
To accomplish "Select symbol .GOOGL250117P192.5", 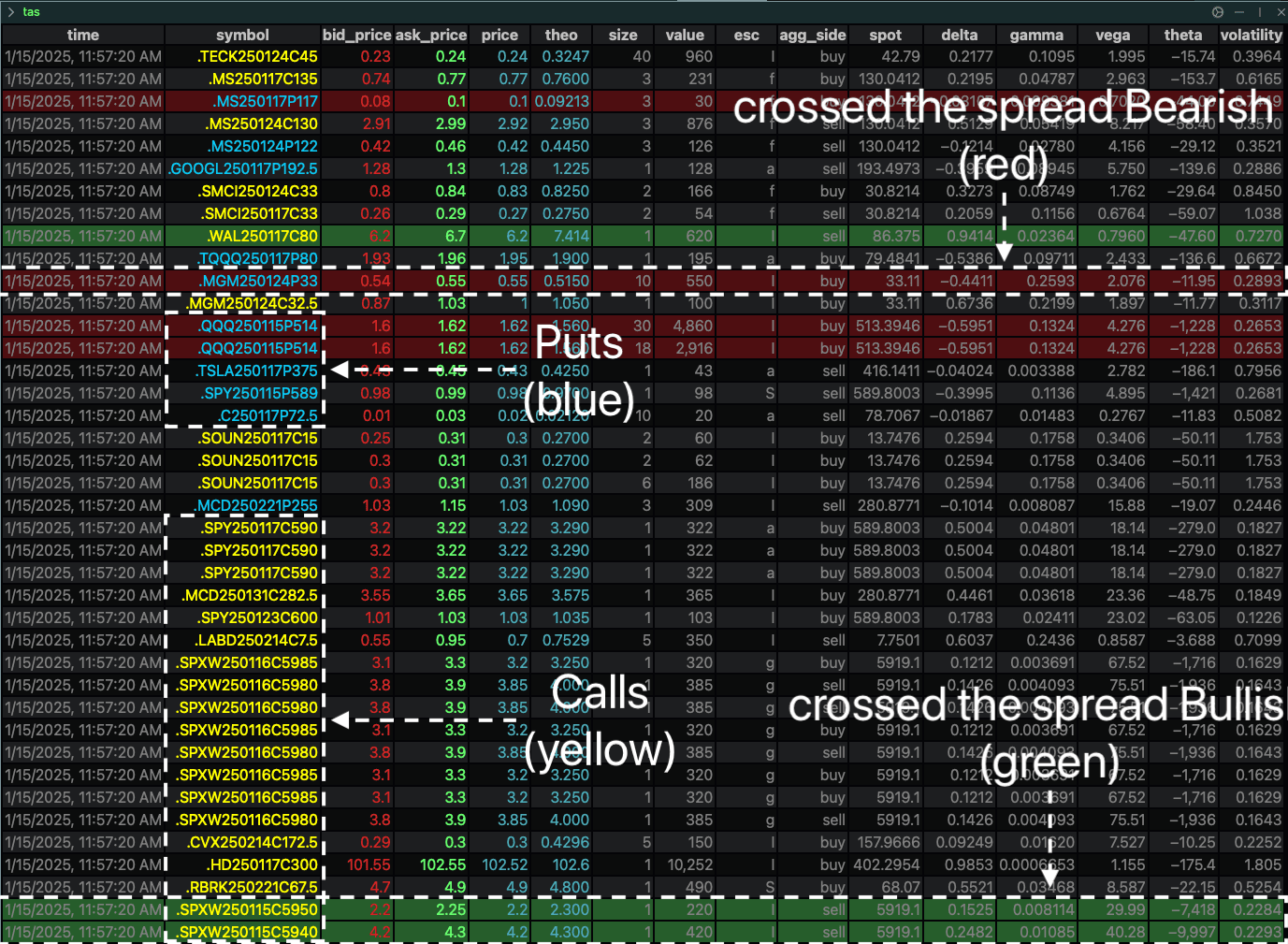I will tap(243, 168).
